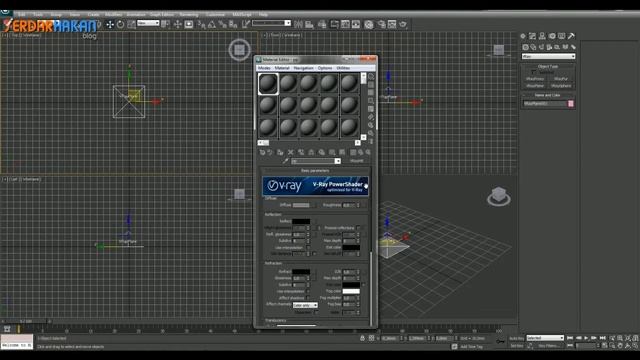Click the Select by Material icon

point(371,133)
